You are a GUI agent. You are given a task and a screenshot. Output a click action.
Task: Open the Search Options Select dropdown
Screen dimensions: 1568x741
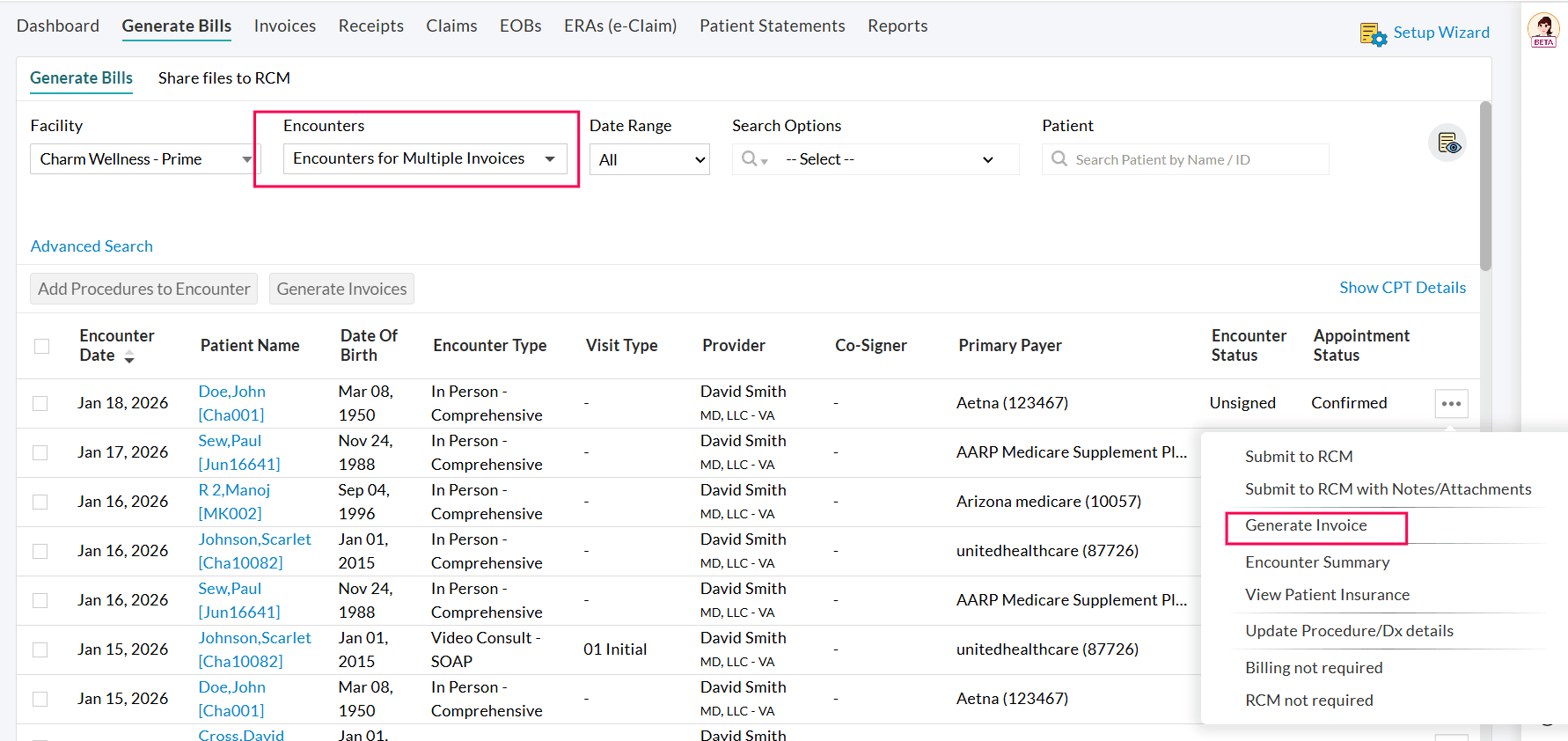(x=891, y=159)
